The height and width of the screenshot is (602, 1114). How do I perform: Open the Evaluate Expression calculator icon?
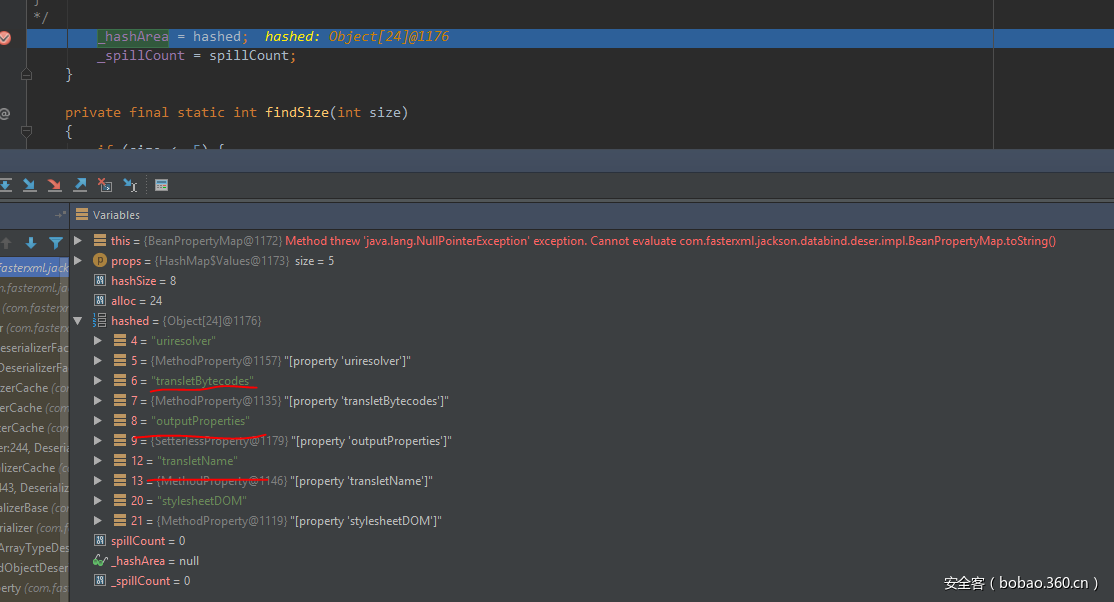[x=161, y=185]
